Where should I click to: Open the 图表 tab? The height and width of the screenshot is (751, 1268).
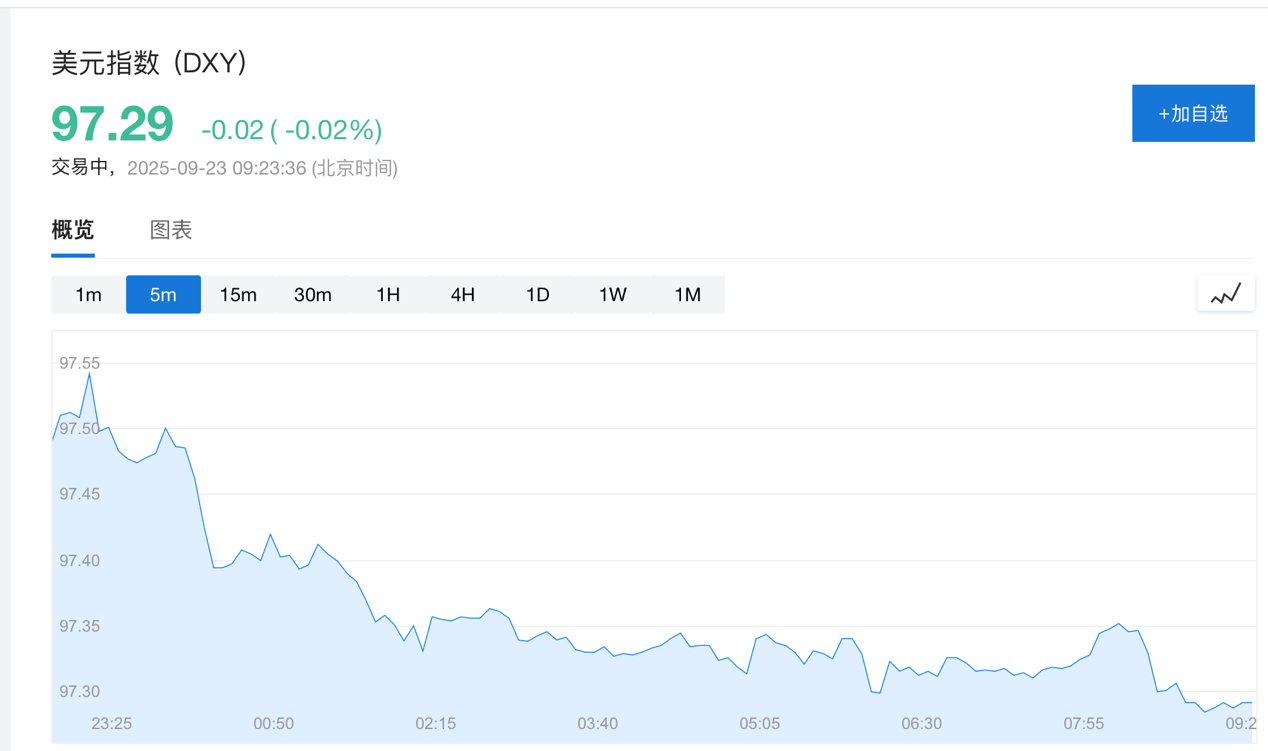(x=171, y=230)
